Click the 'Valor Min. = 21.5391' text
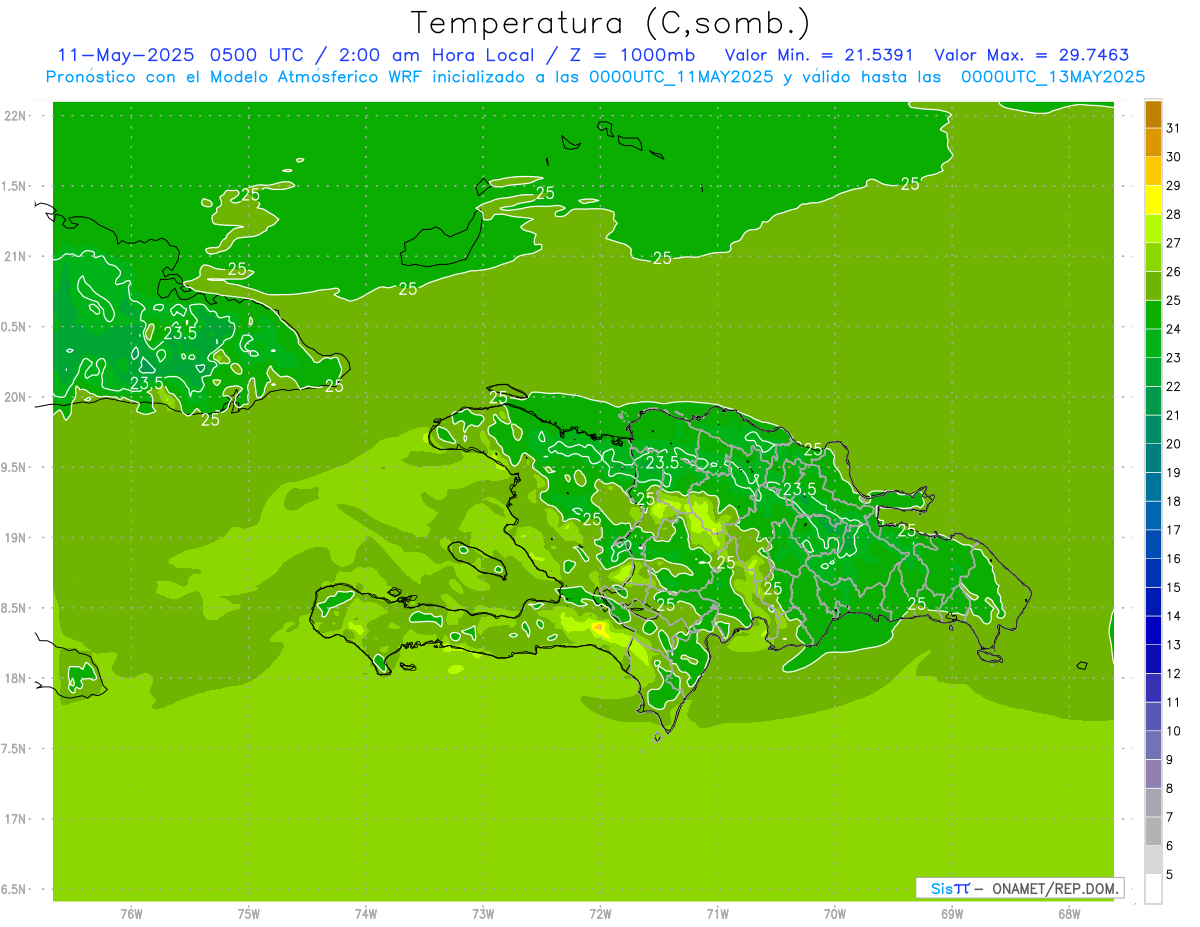Image resolution: width=1200 pixels, height=927 pixels. coord(819,55)
